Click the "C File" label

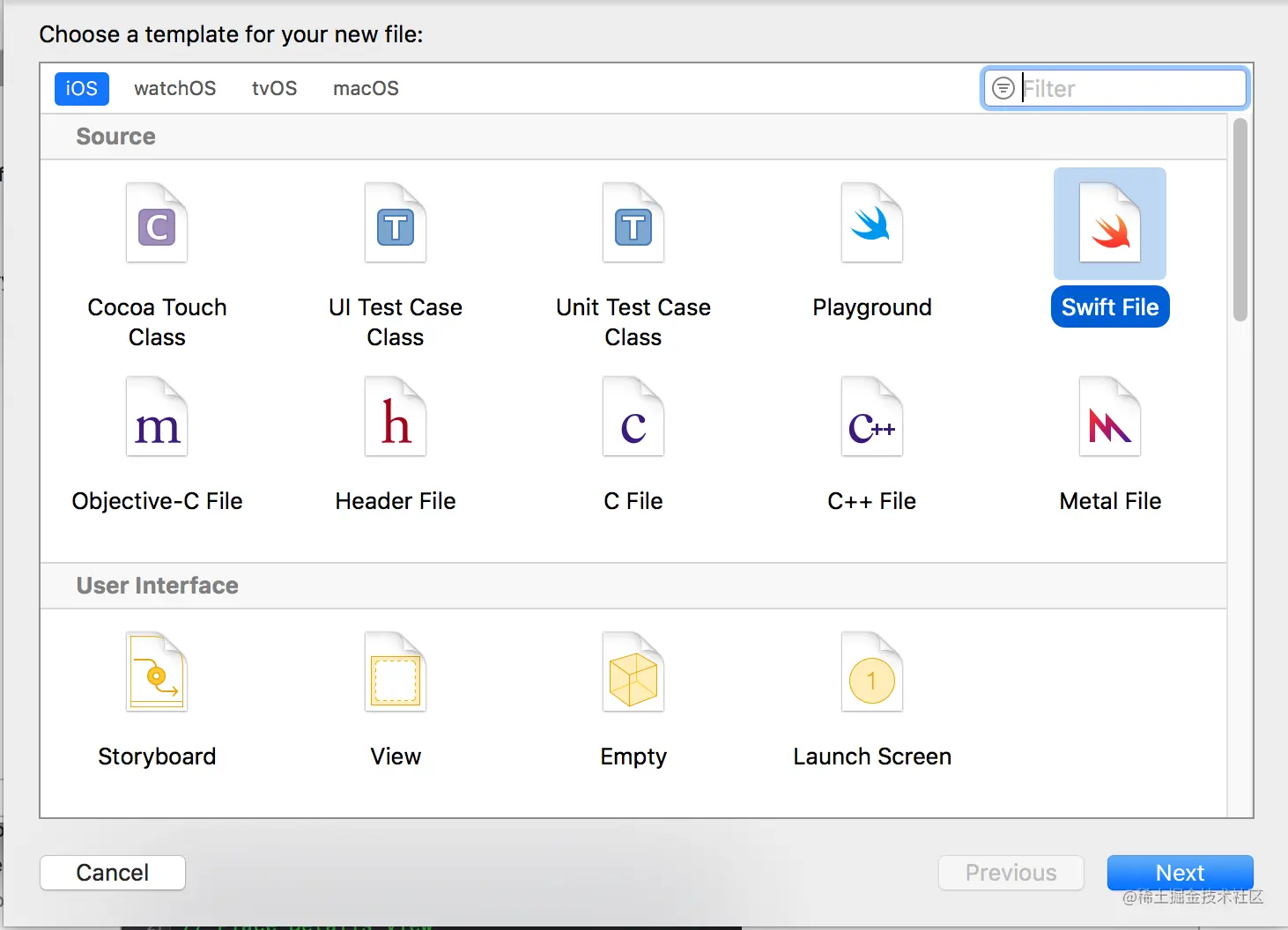pos(633,501)
